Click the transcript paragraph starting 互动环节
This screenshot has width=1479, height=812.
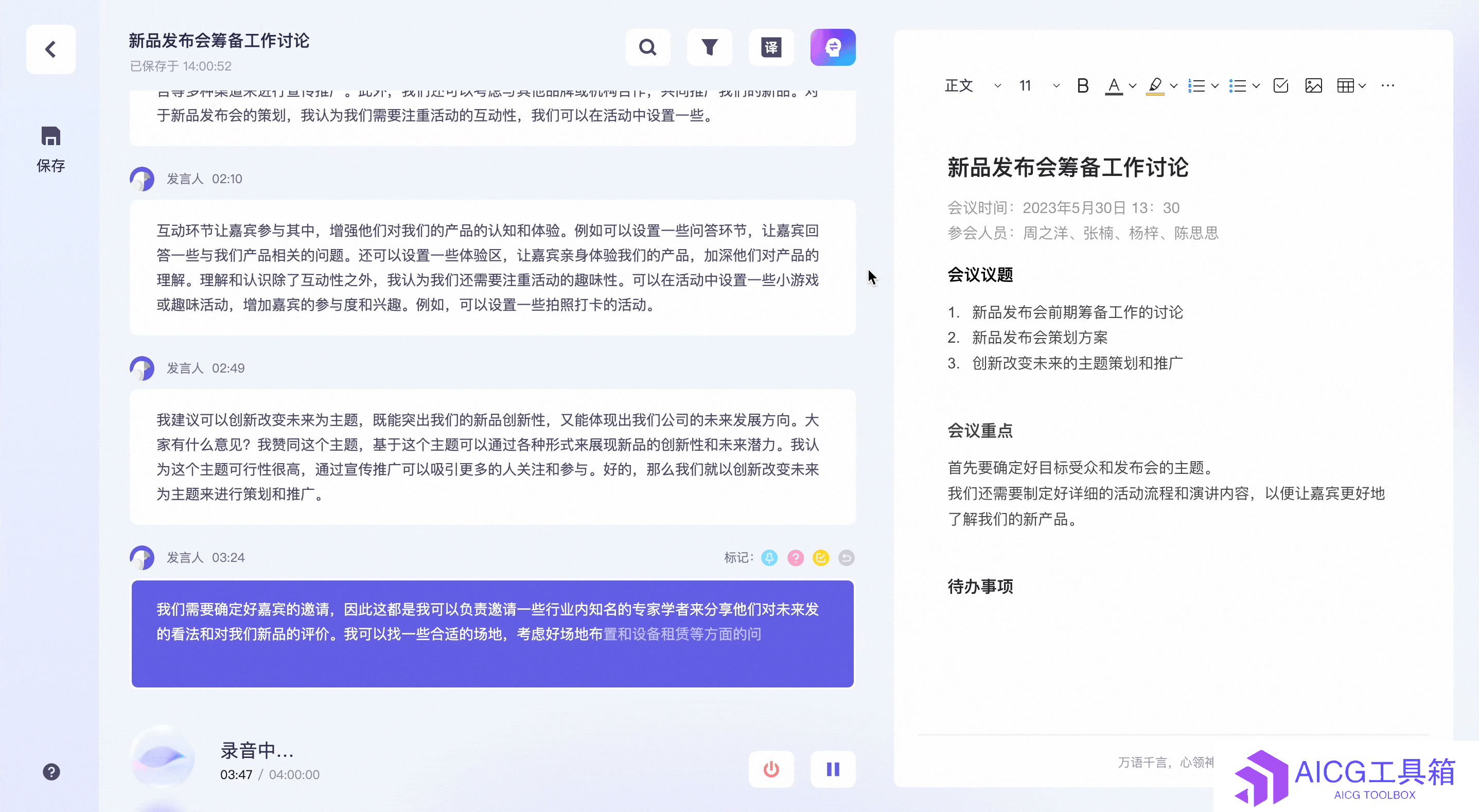click(492, 268)
